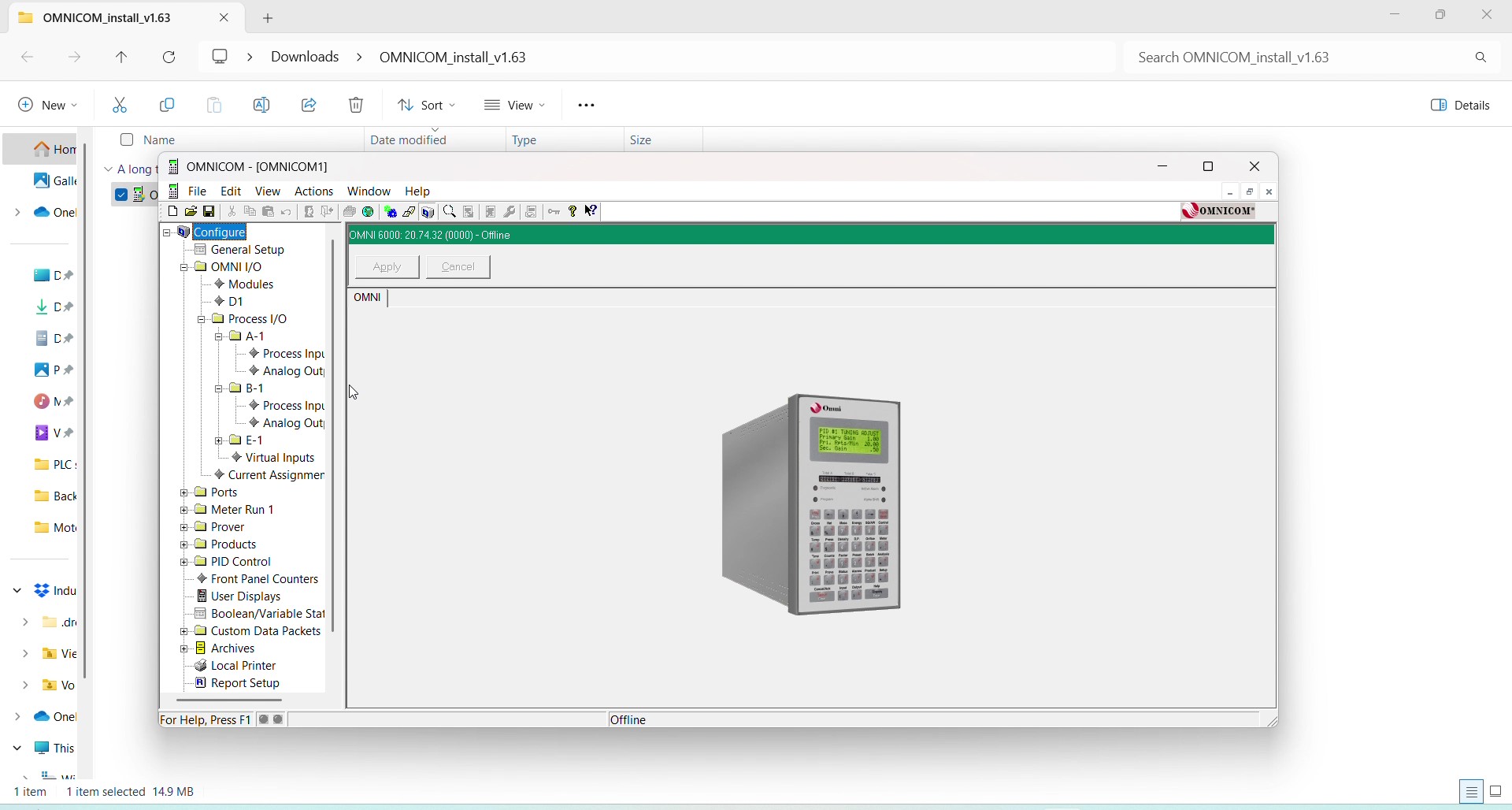
Task: Click the context help pointer icon
Action: [591, 211]
